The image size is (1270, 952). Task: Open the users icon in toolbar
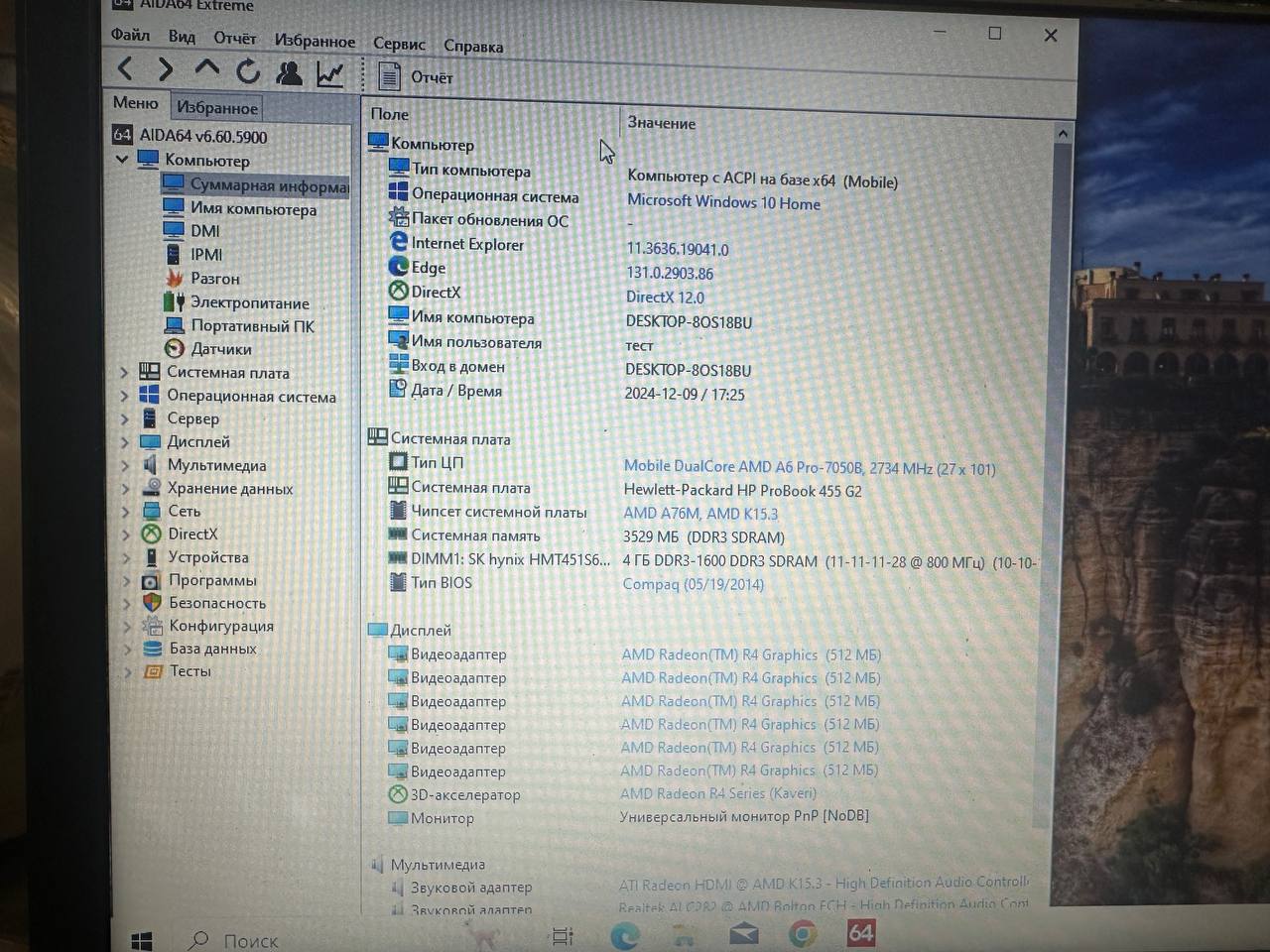(x=289, y=72)
